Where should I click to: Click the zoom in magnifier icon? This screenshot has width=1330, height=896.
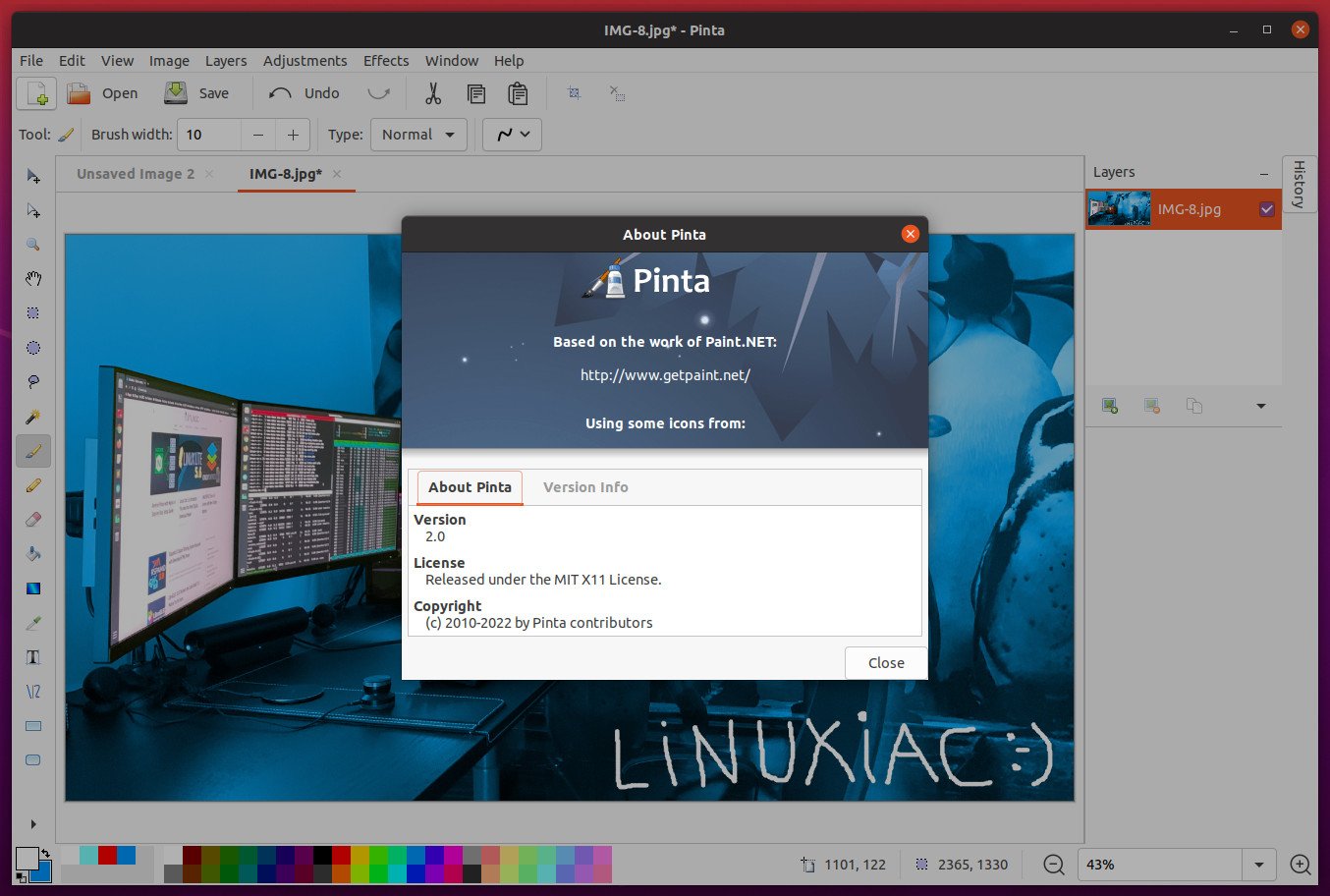click(1301, 865)
